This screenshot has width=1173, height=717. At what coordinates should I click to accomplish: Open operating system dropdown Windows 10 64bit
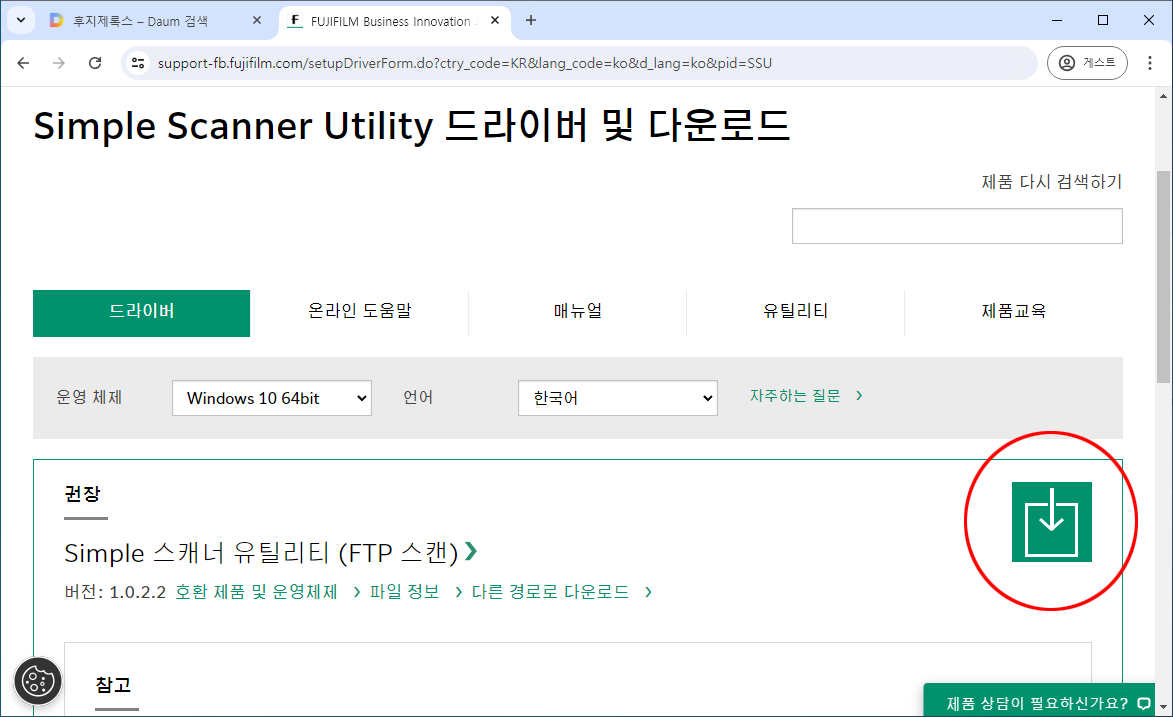click(272, 397)
